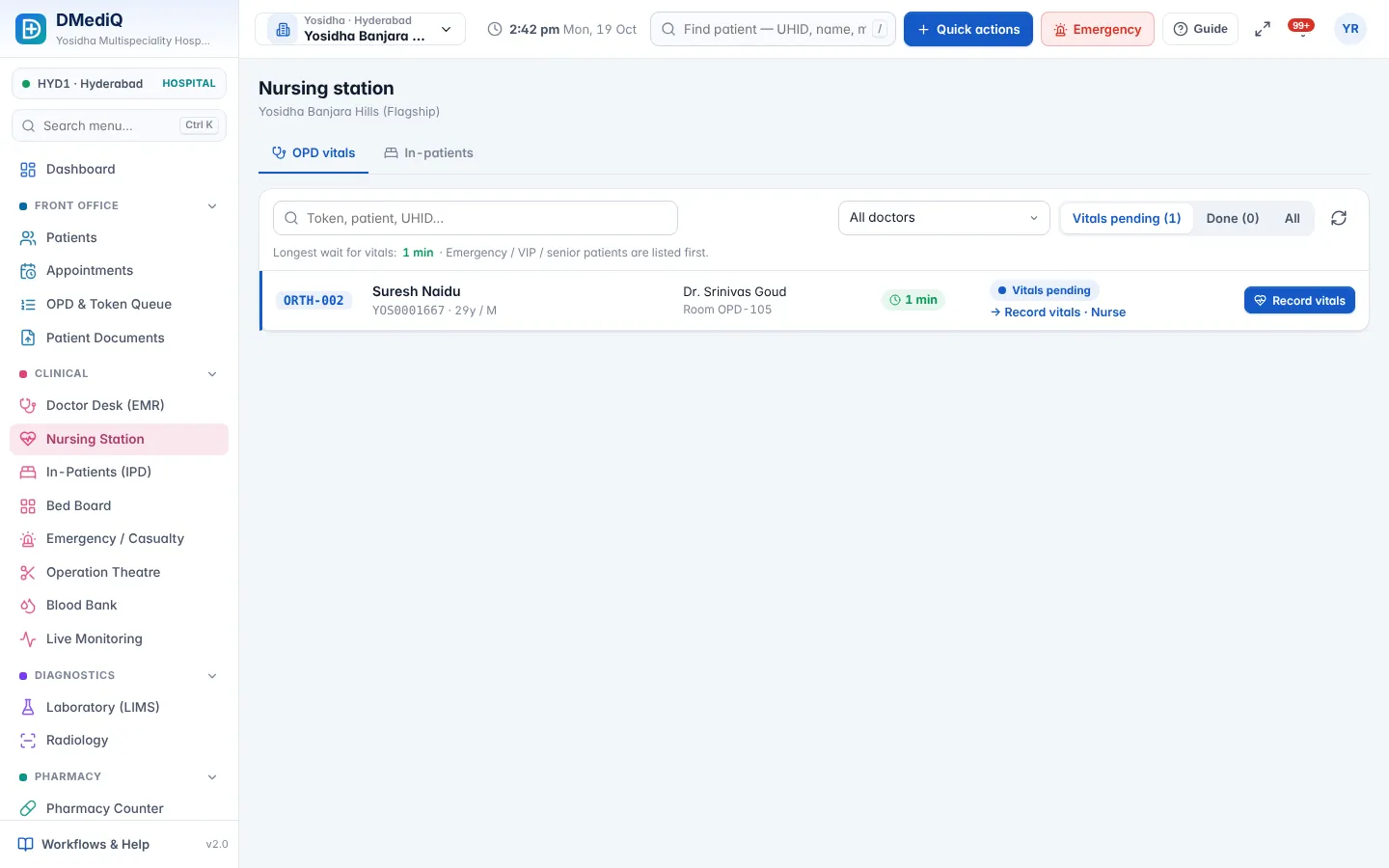Open Operation Theatre module

119,572
